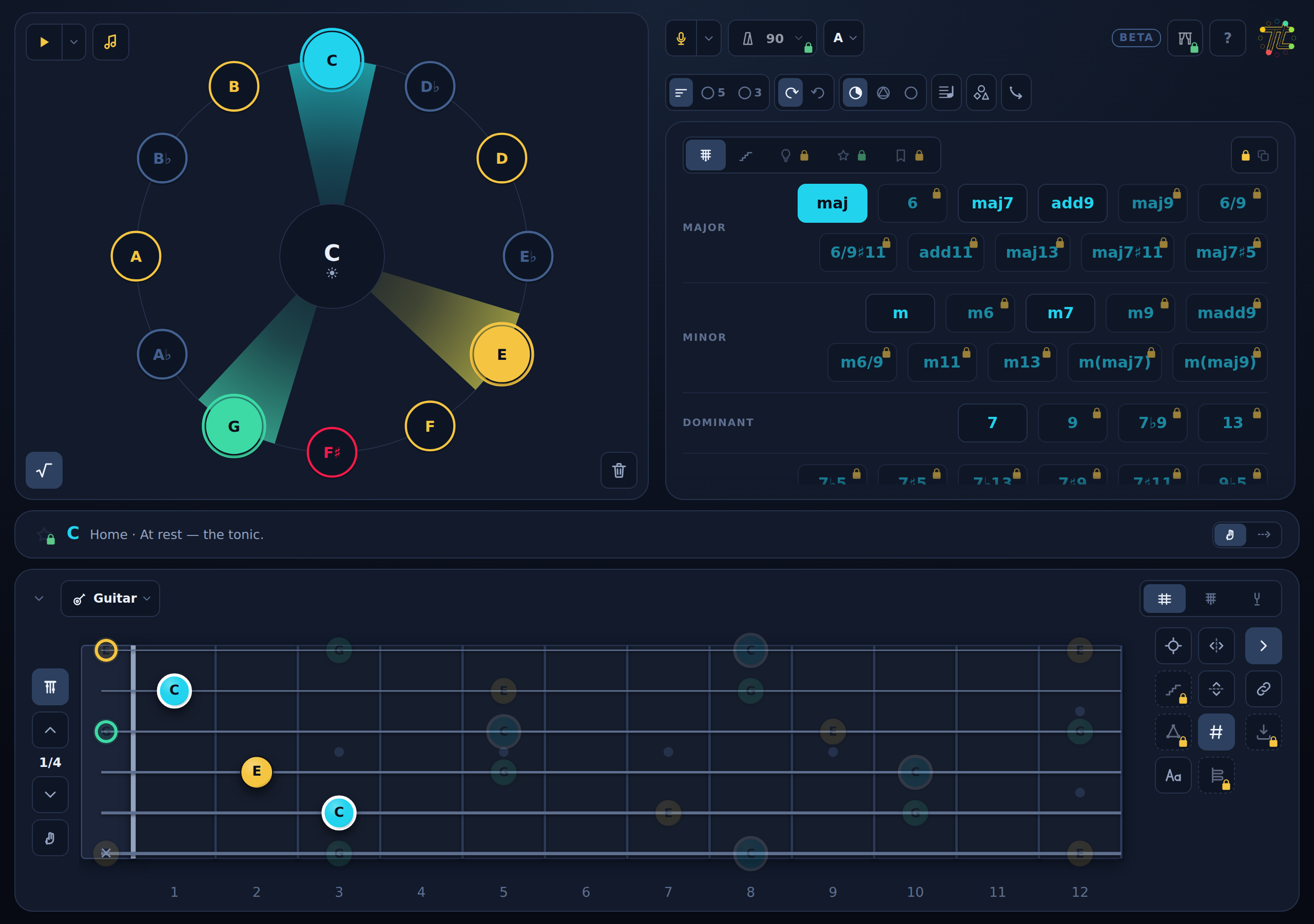Select the F♯ note on the circle
The height and width of the screenshot is (924, 1314).
(332, 452)
